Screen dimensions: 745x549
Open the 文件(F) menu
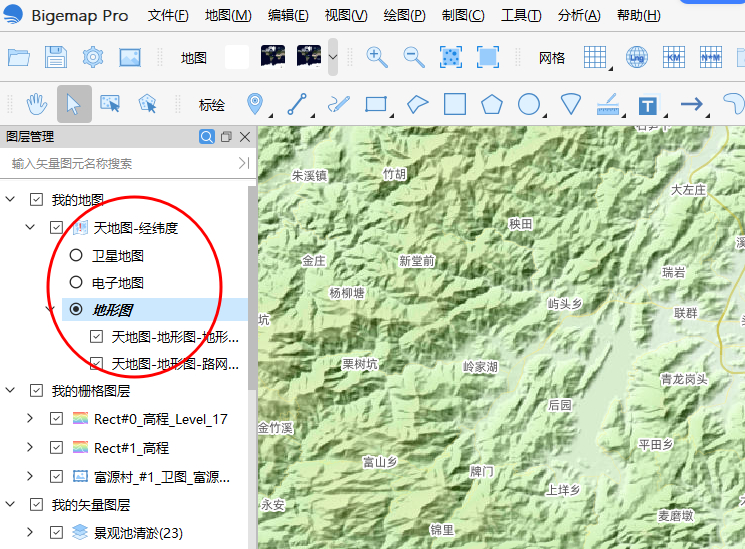click(x=168, y=15)
